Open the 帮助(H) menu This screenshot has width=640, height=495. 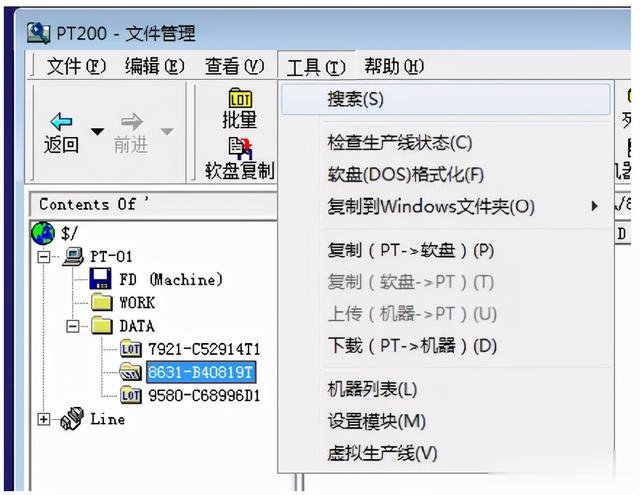click(x=394, y=66)
